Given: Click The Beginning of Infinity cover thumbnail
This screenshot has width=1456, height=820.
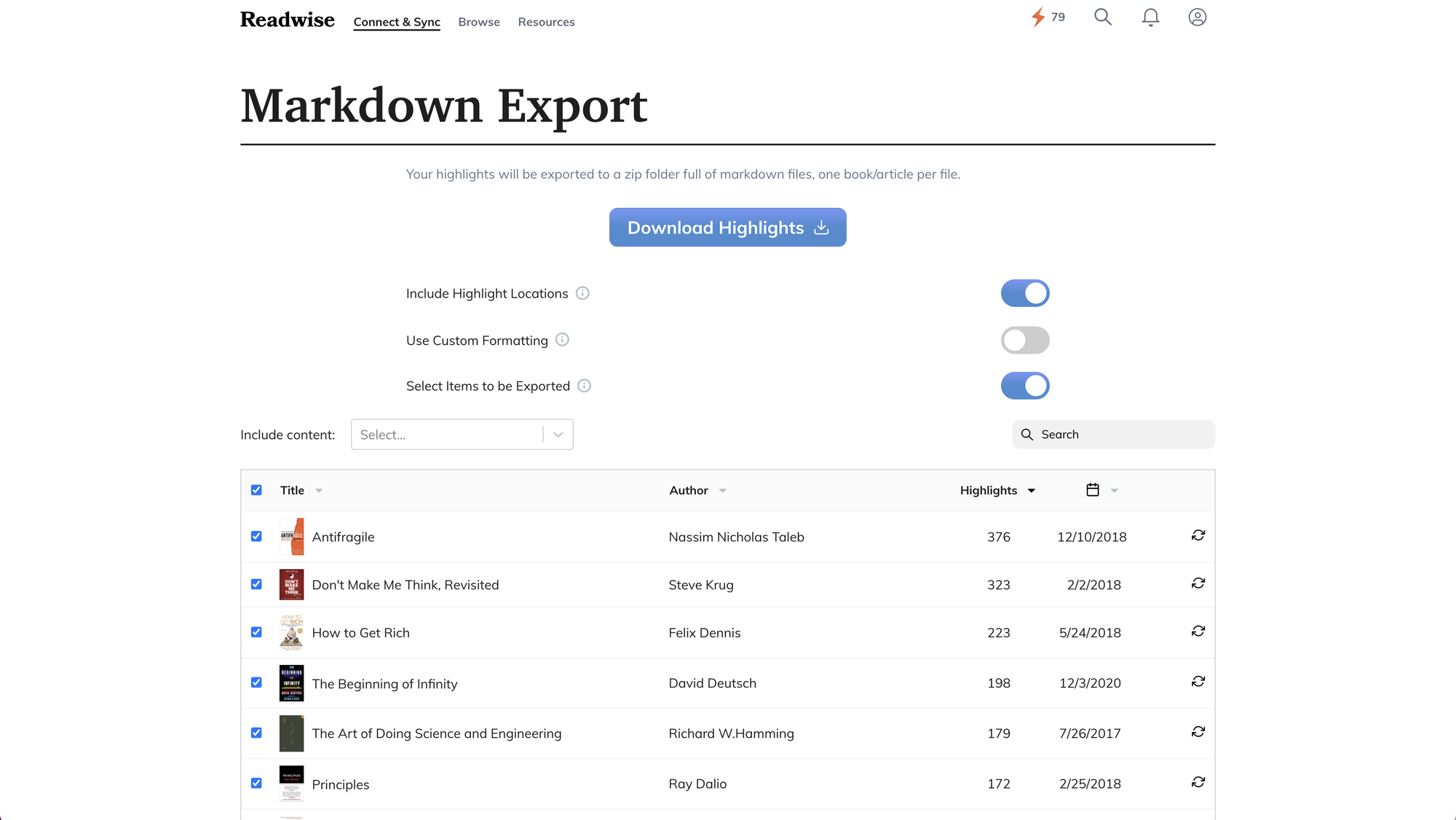Looking at the screenshot, I should [292, 683].
